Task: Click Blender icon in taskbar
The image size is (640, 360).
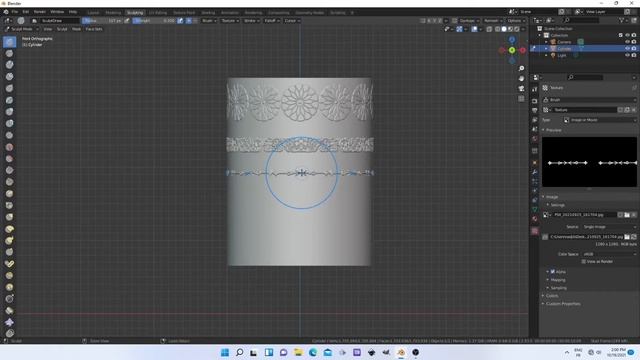Action: pos(401,353)
